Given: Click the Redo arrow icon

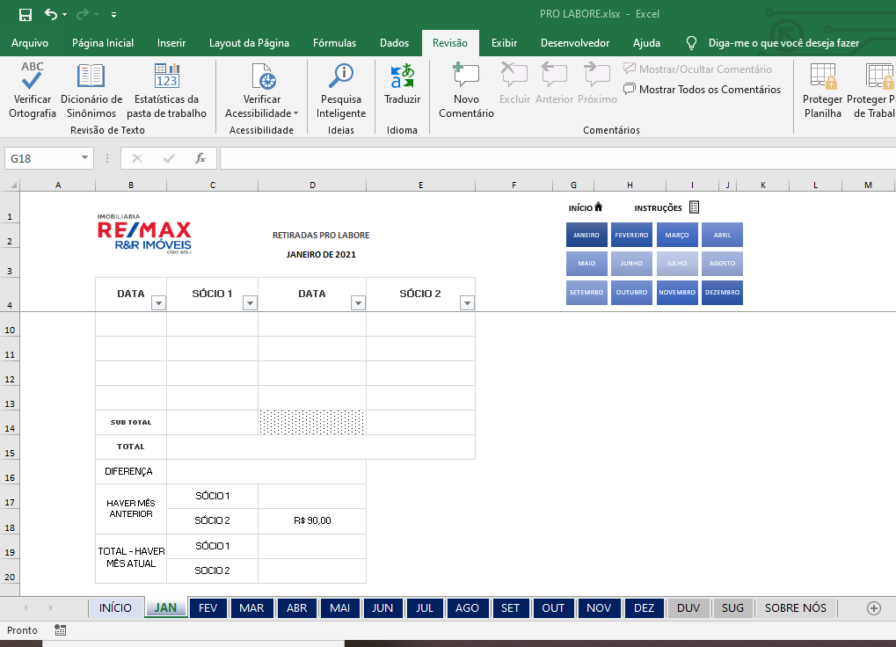Looking at the screenshot, I should tap(83, 14).
